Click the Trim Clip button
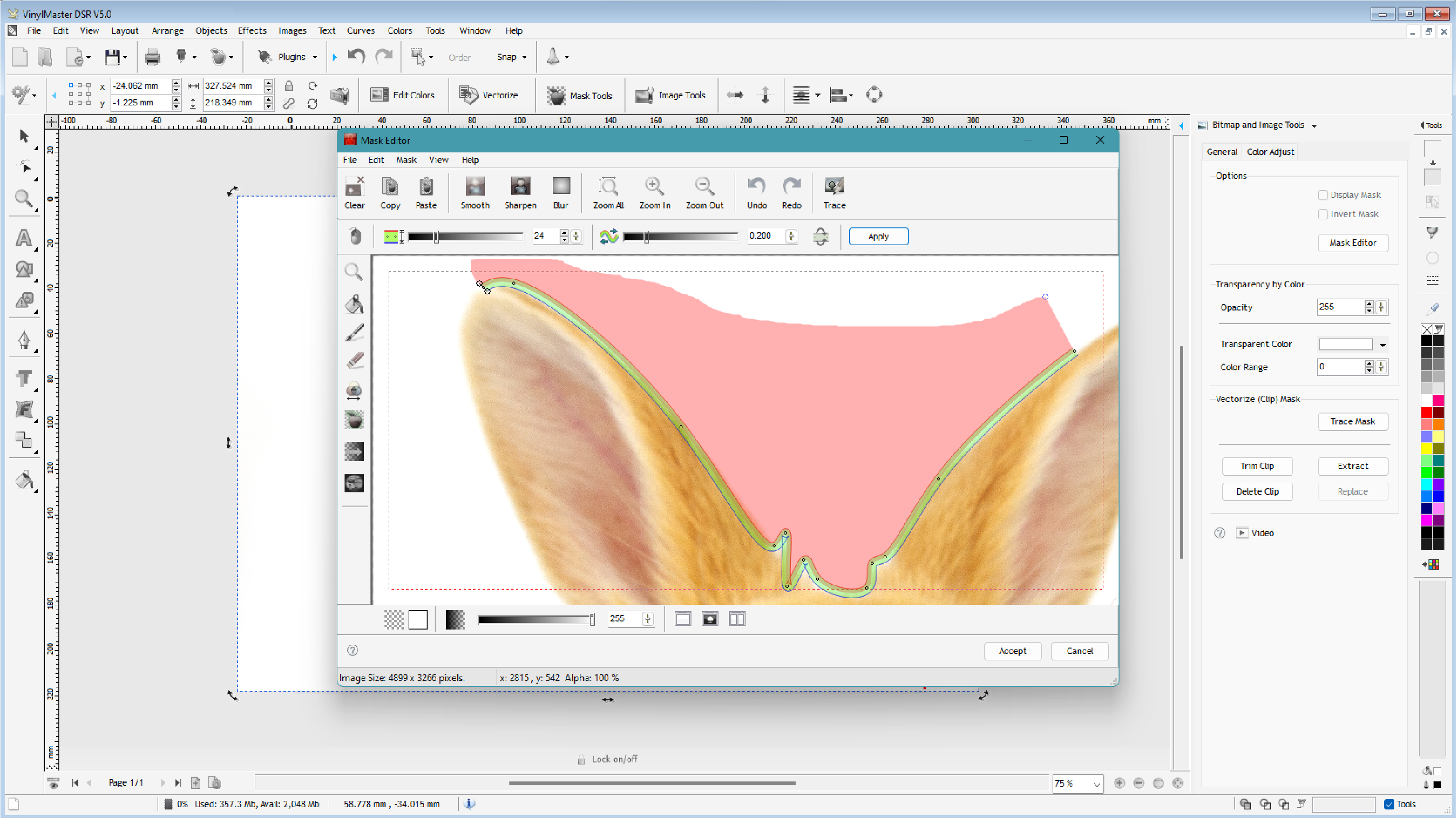 pyautogui.click(x=1257, y=466)
